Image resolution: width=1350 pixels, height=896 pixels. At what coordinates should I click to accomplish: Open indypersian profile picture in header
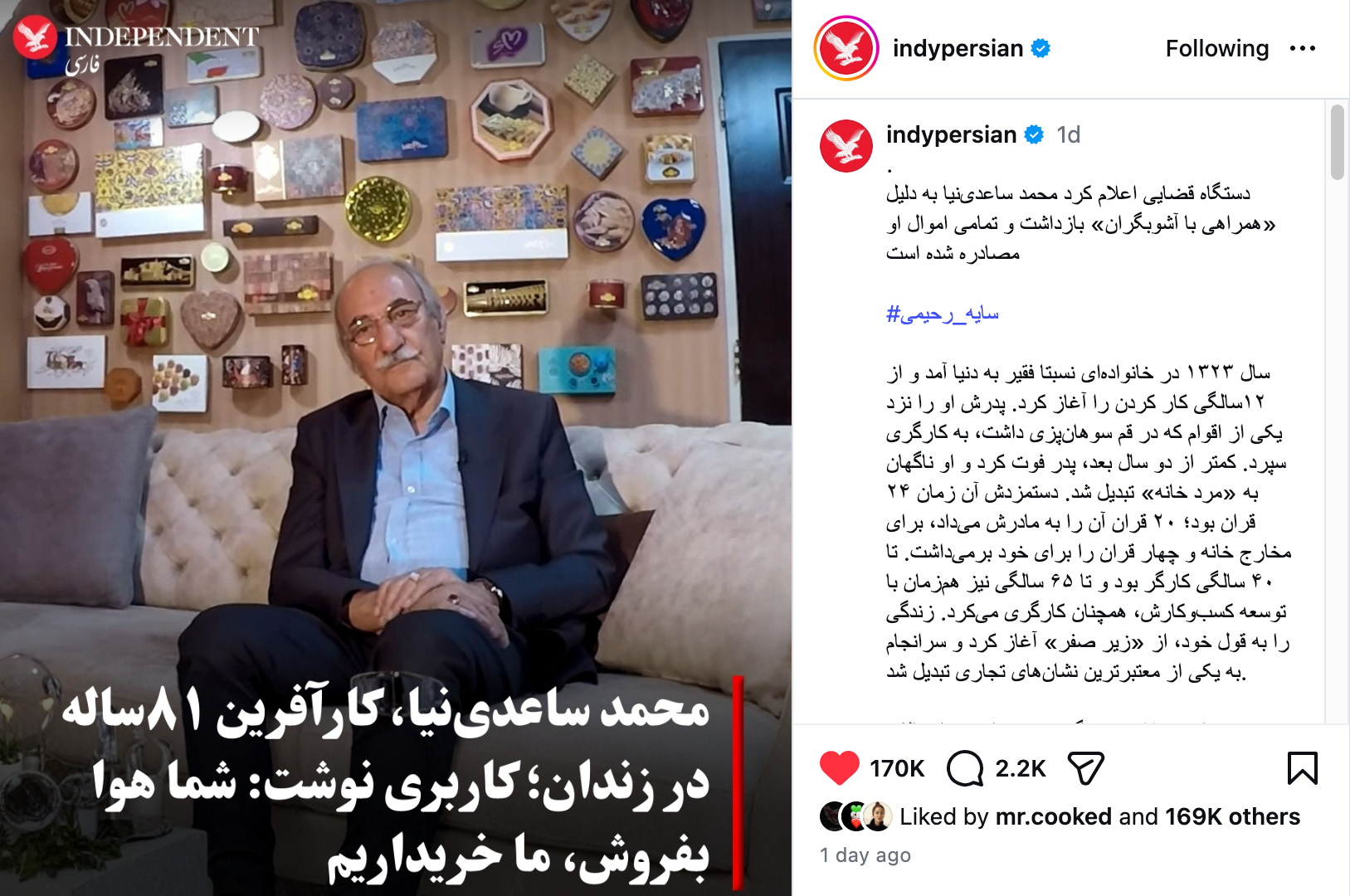click(x=846, y=48)
